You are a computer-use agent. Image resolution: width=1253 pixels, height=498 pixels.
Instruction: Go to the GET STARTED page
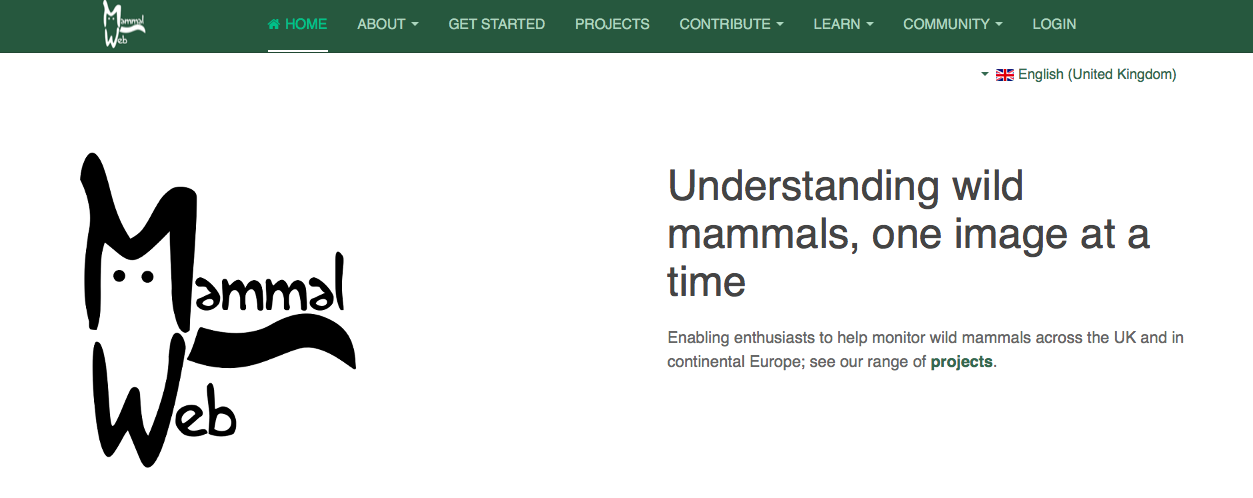[x=497, y=24]
